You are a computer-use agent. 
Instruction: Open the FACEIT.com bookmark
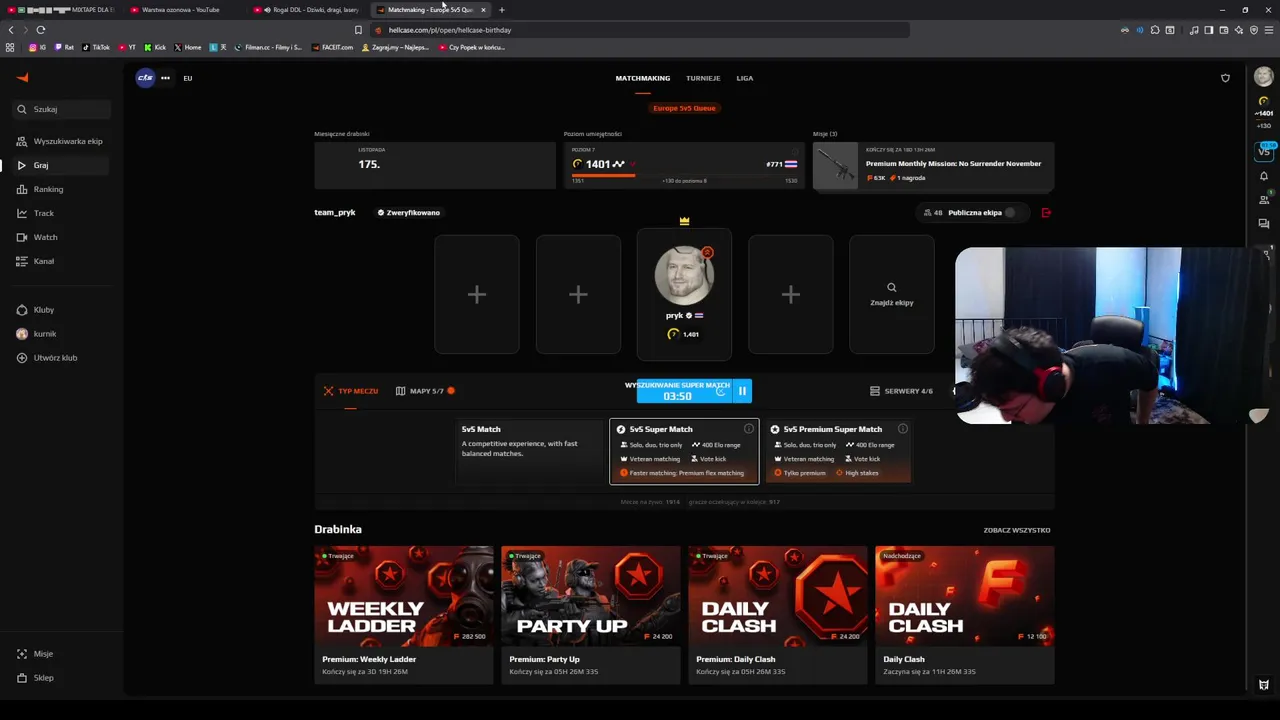tap(332, 47)
